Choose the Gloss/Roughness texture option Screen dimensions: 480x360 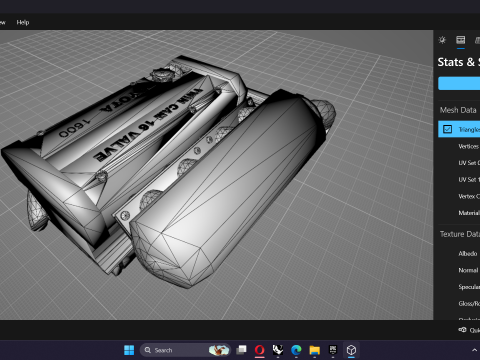point(469,304)
